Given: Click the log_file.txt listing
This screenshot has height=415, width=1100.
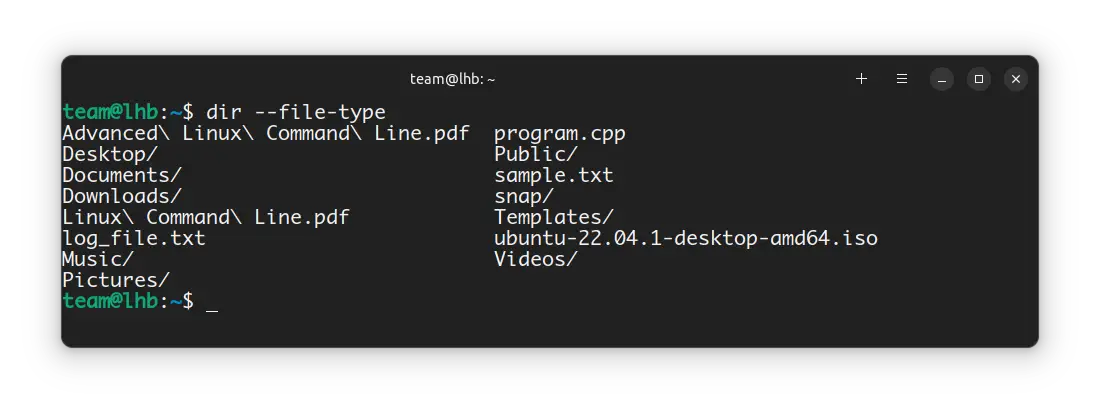Looking at the screenshot, I should 134,238.
